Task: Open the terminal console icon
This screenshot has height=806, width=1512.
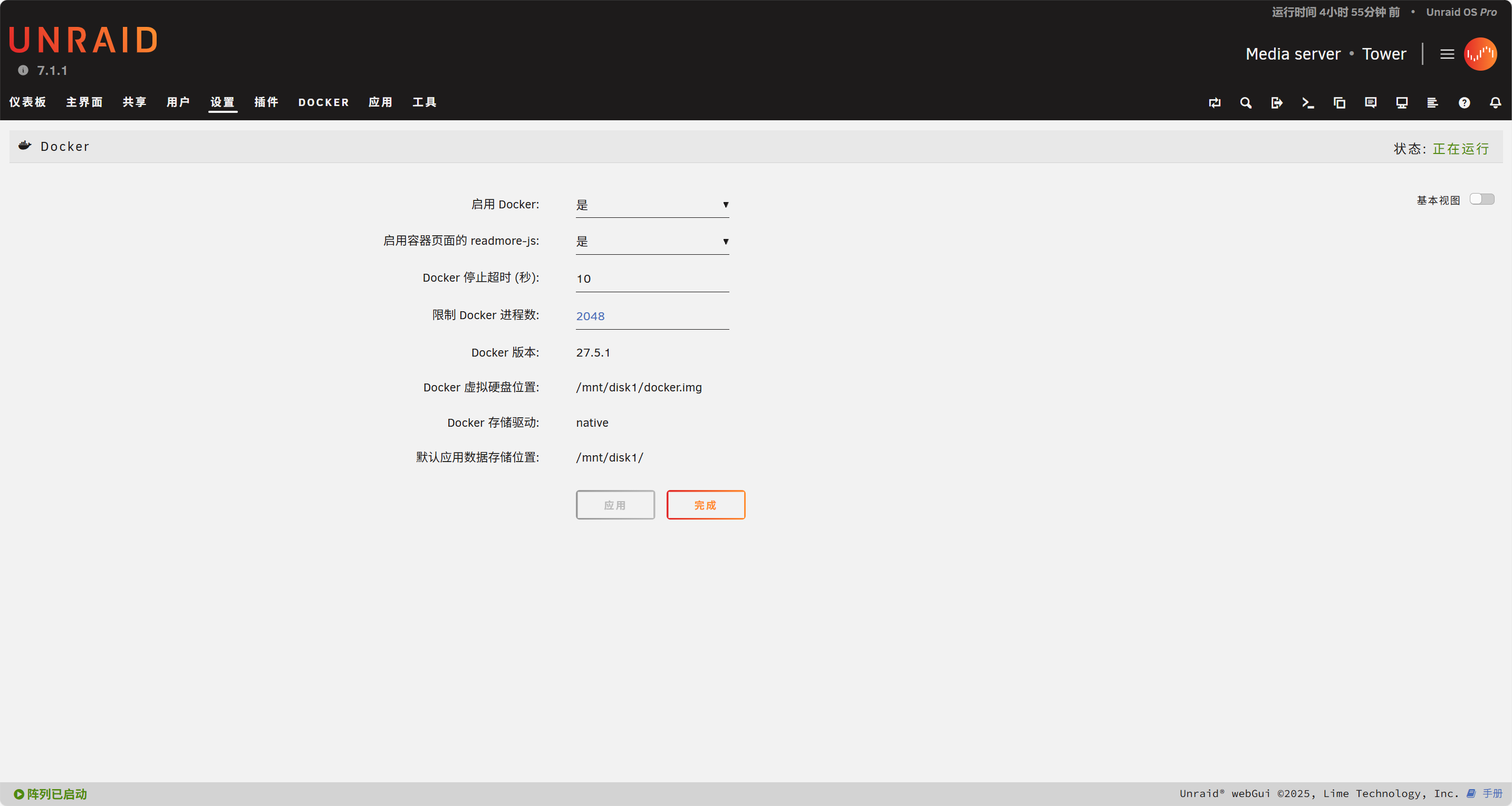Action: click(x=1308, y=103)
